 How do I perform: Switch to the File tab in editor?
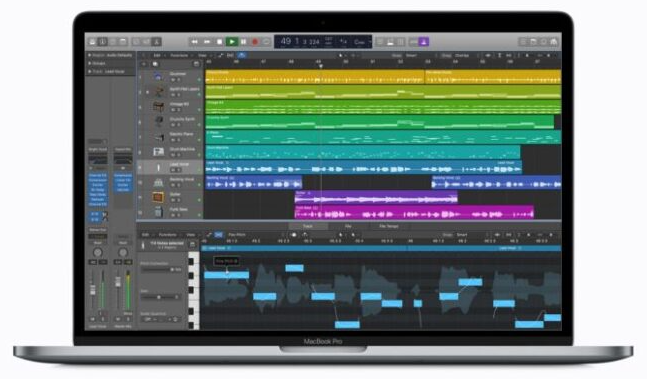[348, 226]
